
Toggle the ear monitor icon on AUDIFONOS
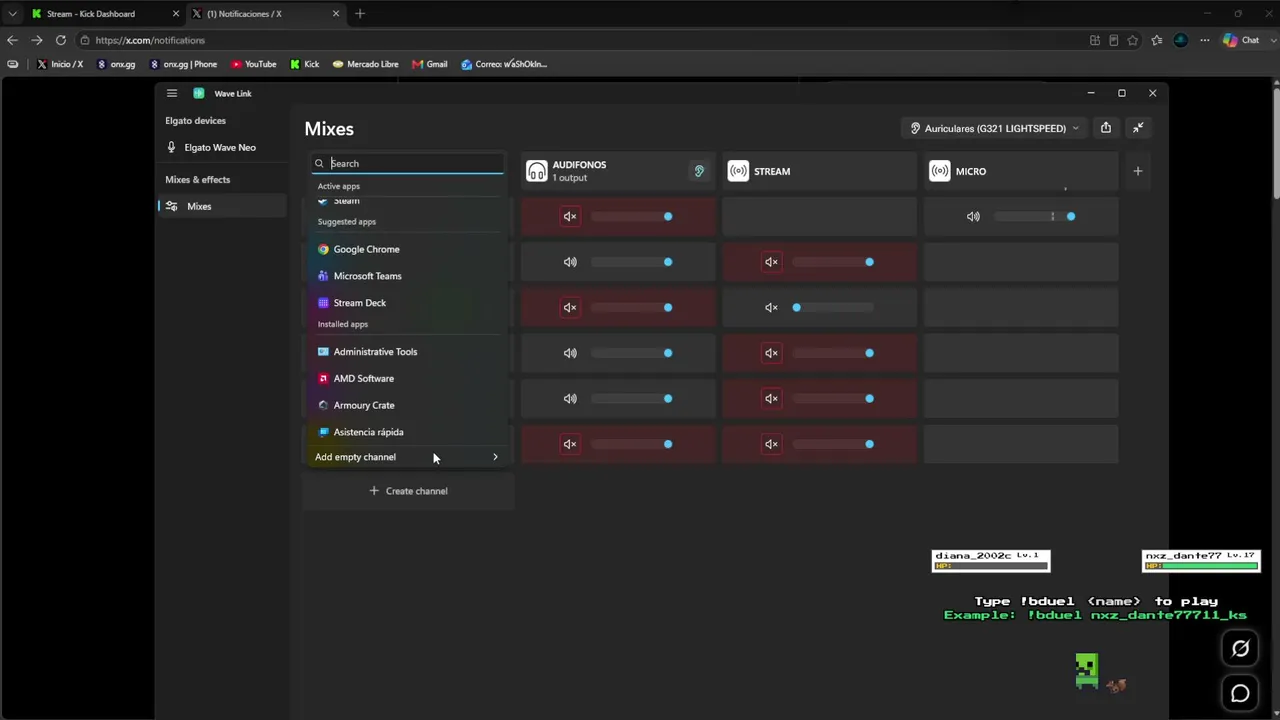tap(699, 171)
